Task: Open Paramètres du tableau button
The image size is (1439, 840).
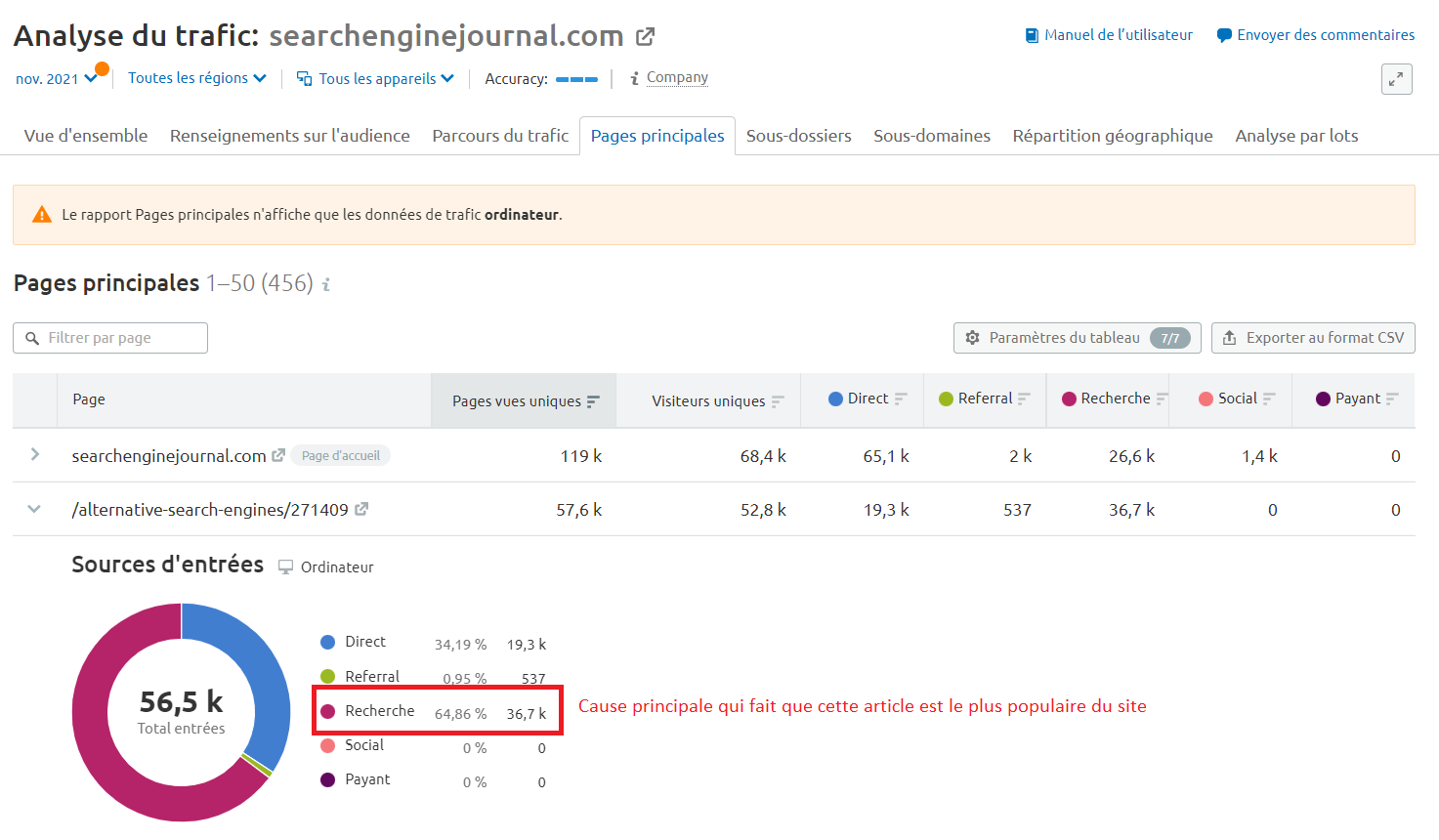Action: (1078, 338)
